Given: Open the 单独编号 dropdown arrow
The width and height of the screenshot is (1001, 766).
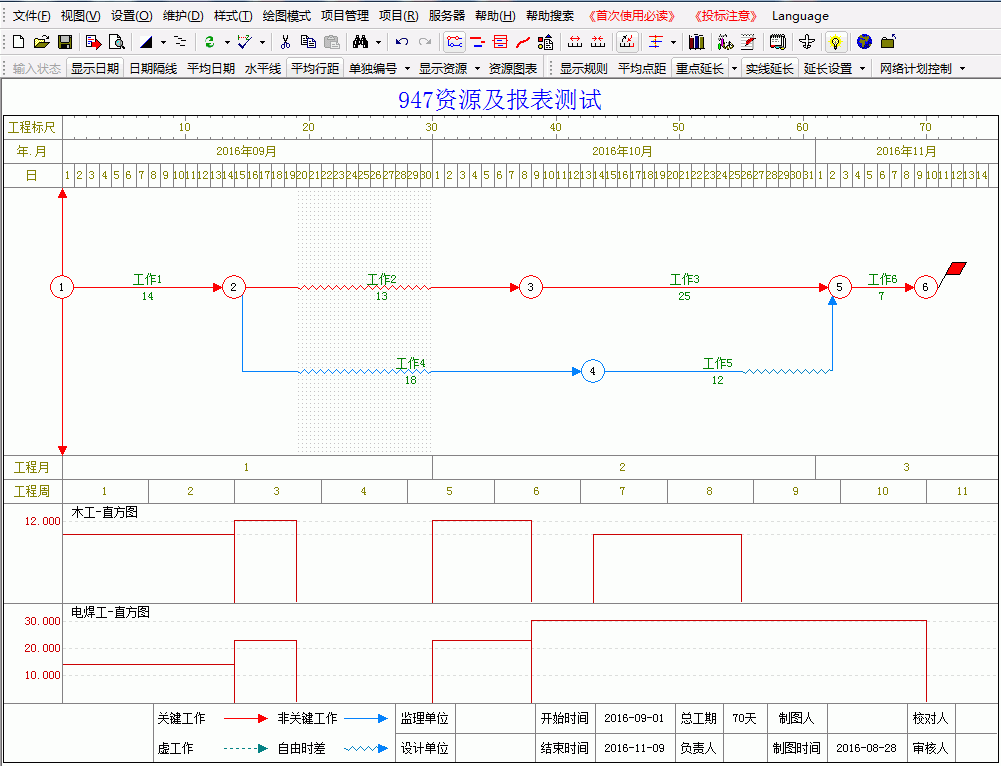Looking at the screenshot, I should (407, 68).
